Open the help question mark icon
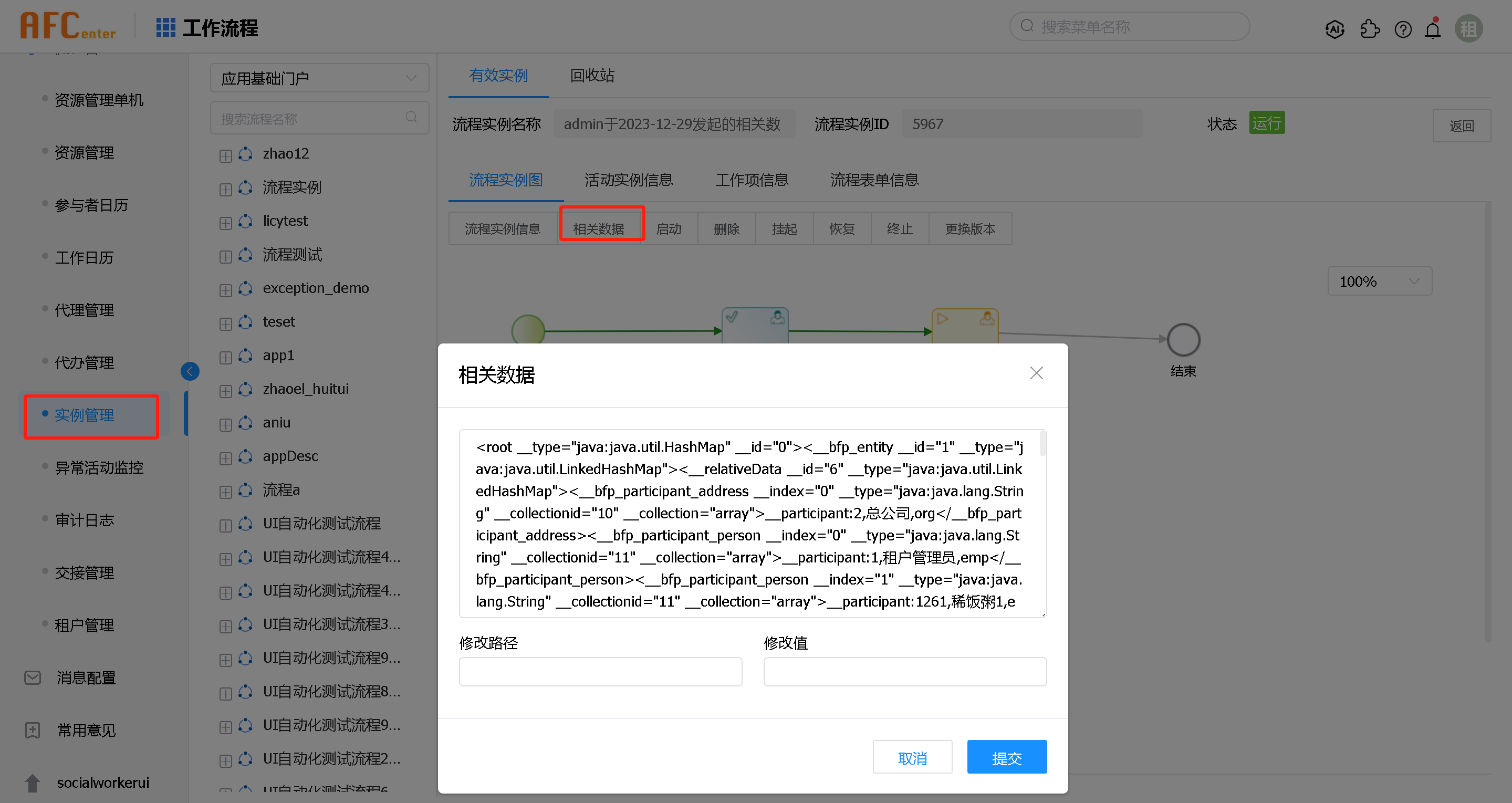This screenshot has width=1512, height=803. tap(1403, 29)
